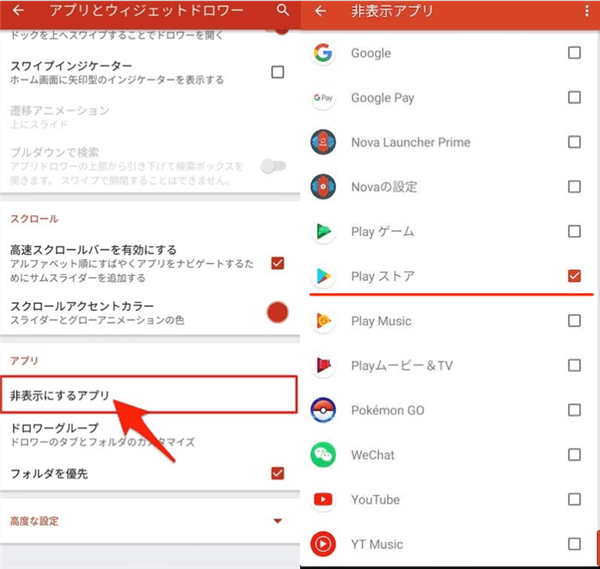Check the WeChat checkbox
Screen dimensions: 600x569
[574, 455]
